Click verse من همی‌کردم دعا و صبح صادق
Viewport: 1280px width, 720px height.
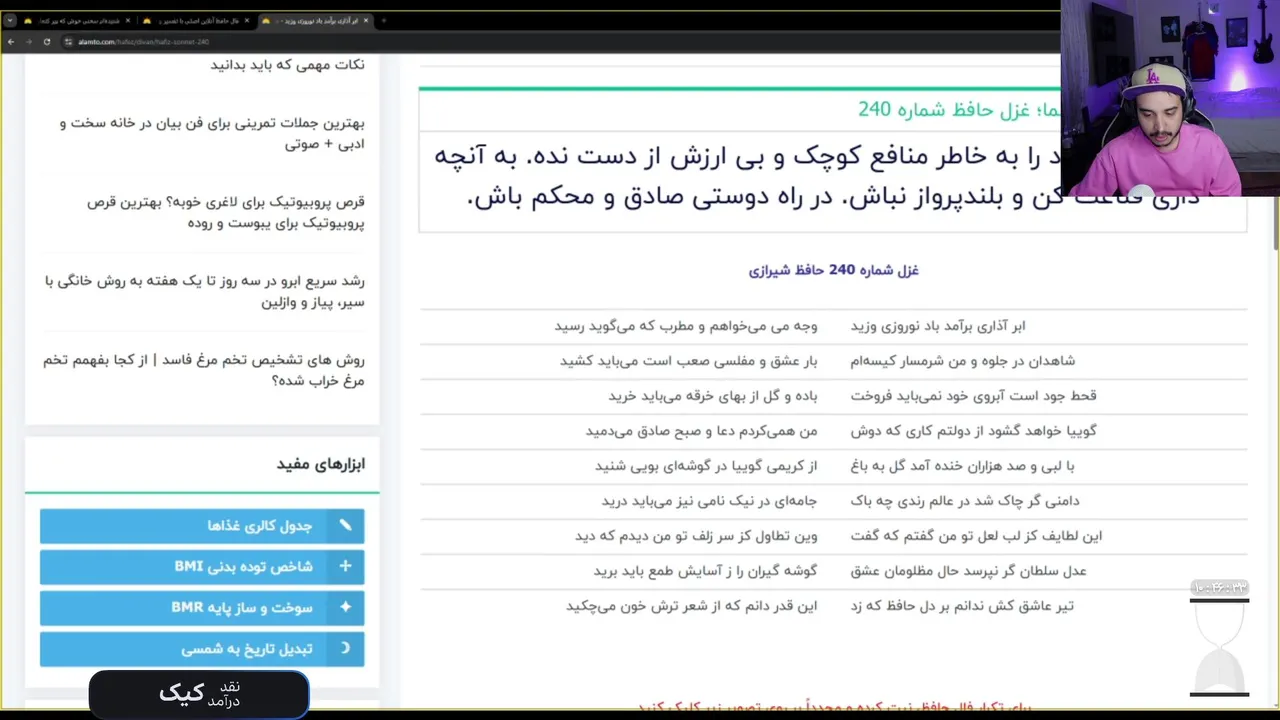[702, 431]
